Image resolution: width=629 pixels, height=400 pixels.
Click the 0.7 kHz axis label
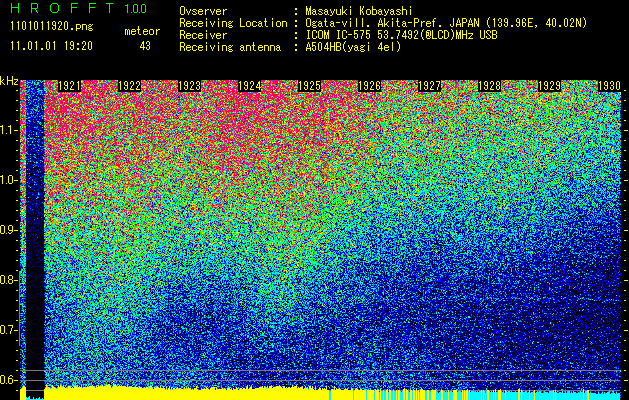[8, 330]
